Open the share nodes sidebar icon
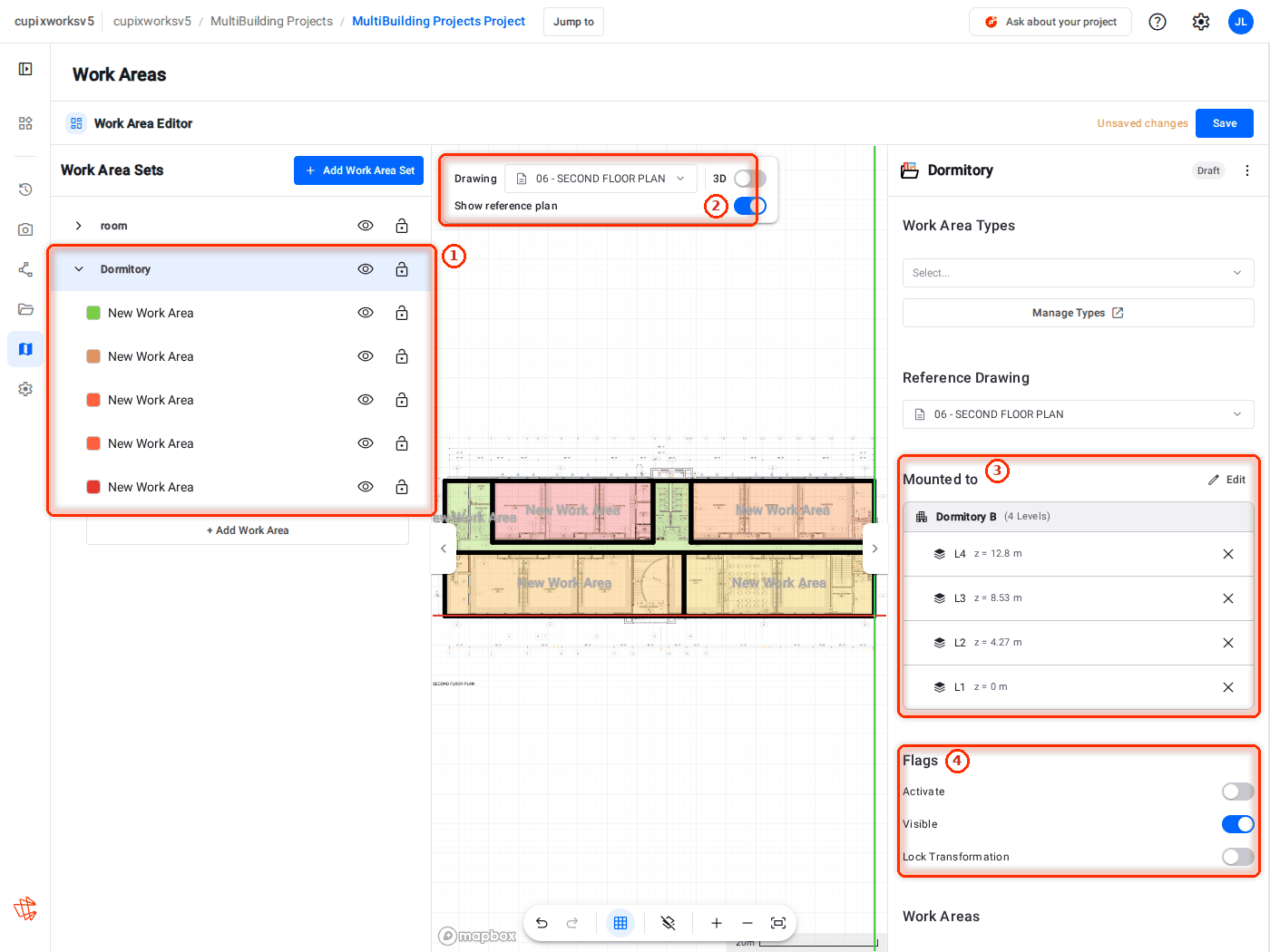Screen dimensions: 1270x952 point(25,269)
